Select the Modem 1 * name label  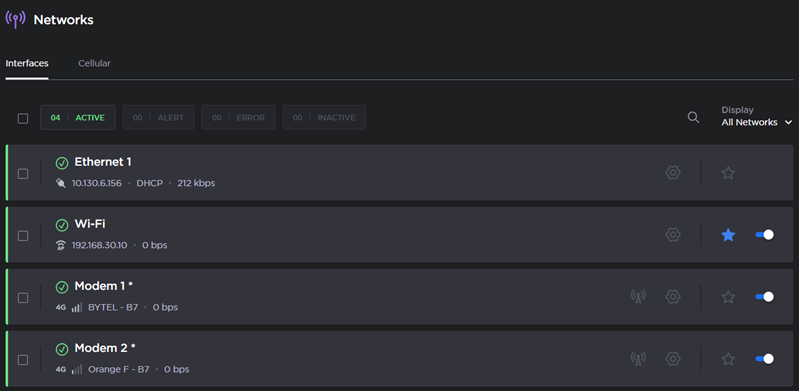point(104,286)
